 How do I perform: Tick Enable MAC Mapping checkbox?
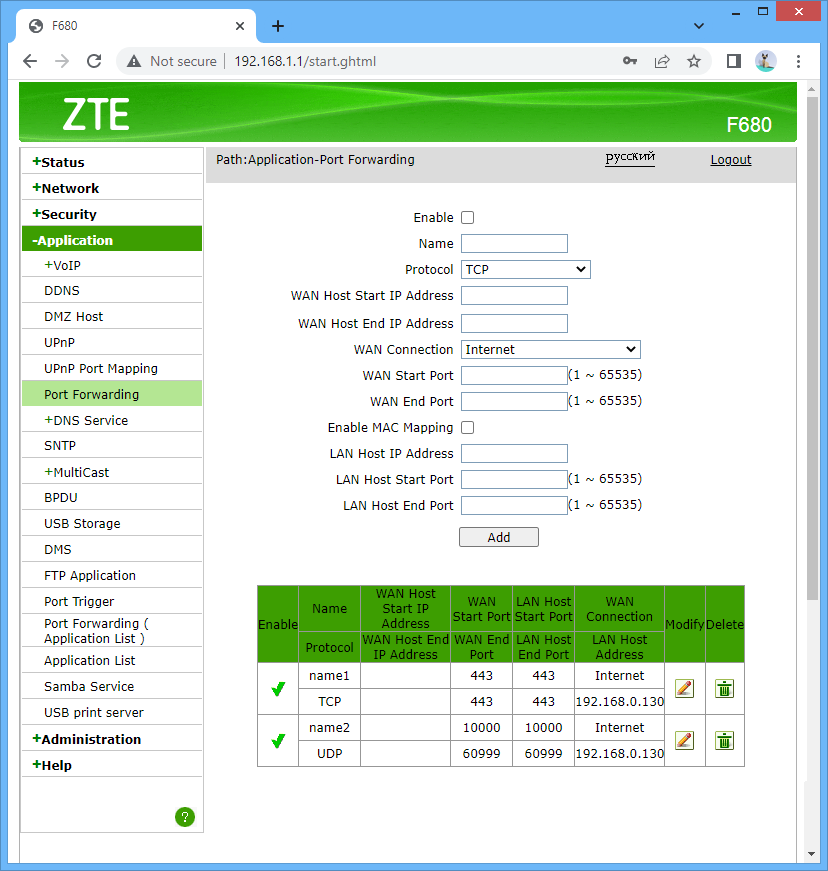pyautogui.click(x=468, y=428)
